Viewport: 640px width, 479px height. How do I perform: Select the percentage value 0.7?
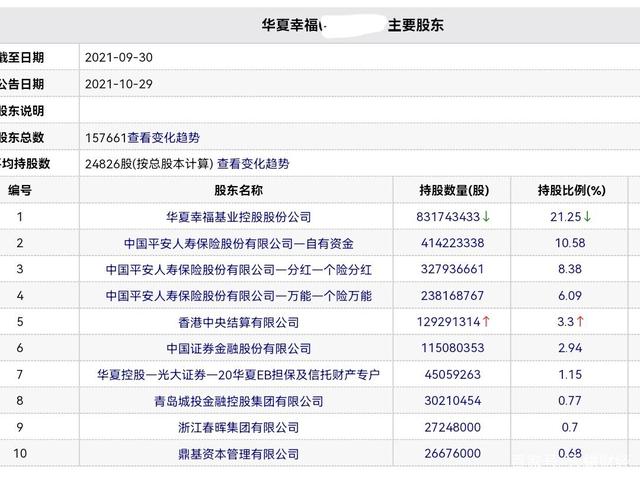(x=570, y=427)
